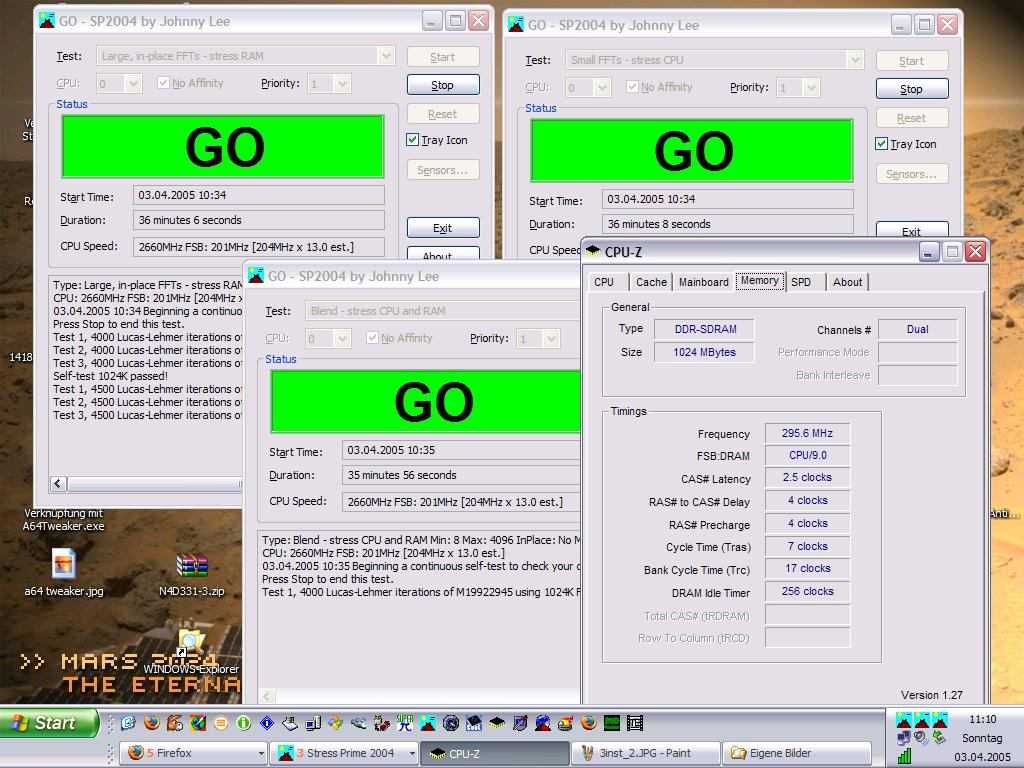Viewport: 1024px width, 768px height.
Task: Toggle No Affinity in Large FFTs window
Action: [x=163, y=83]
